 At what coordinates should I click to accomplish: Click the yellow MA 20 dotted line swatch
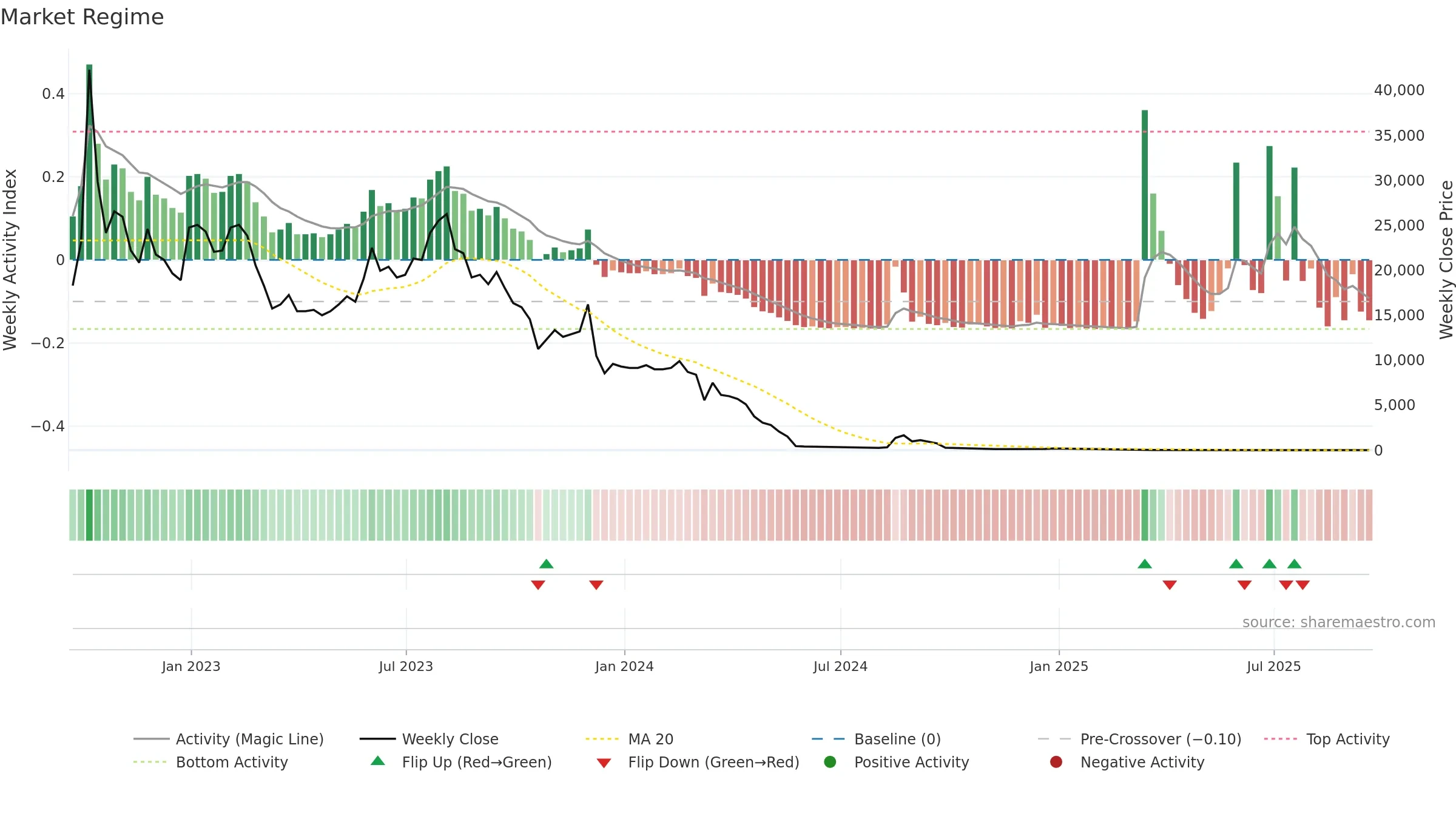pos(602,739)
